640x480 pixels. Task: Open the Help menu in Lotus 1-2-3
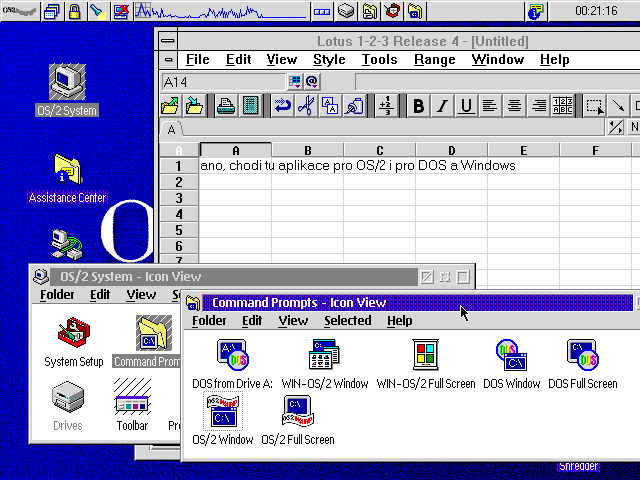pos(554,60)
